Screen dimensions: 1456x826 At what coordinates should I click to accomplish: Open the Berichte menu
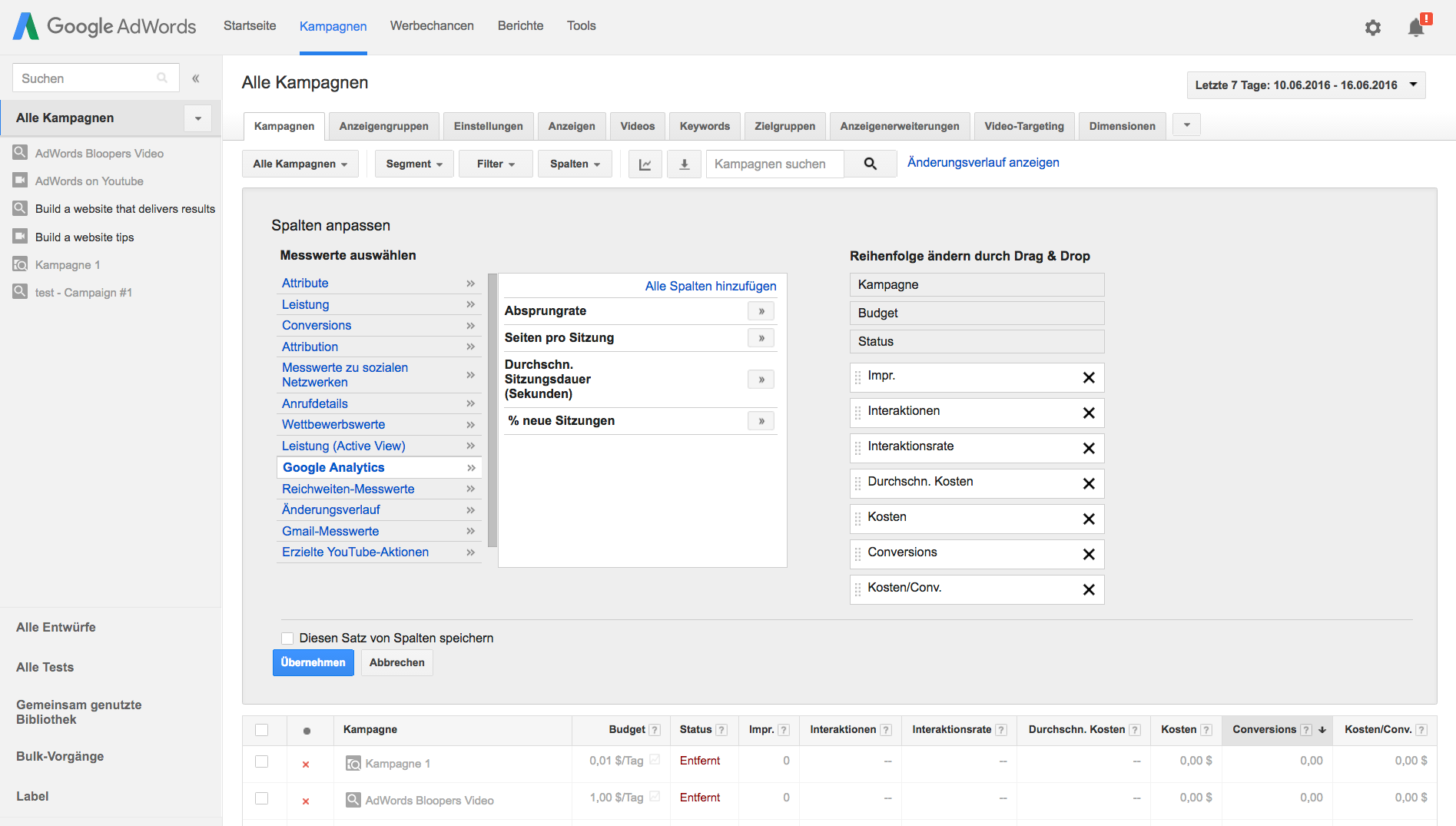click(x=520, y=26)
